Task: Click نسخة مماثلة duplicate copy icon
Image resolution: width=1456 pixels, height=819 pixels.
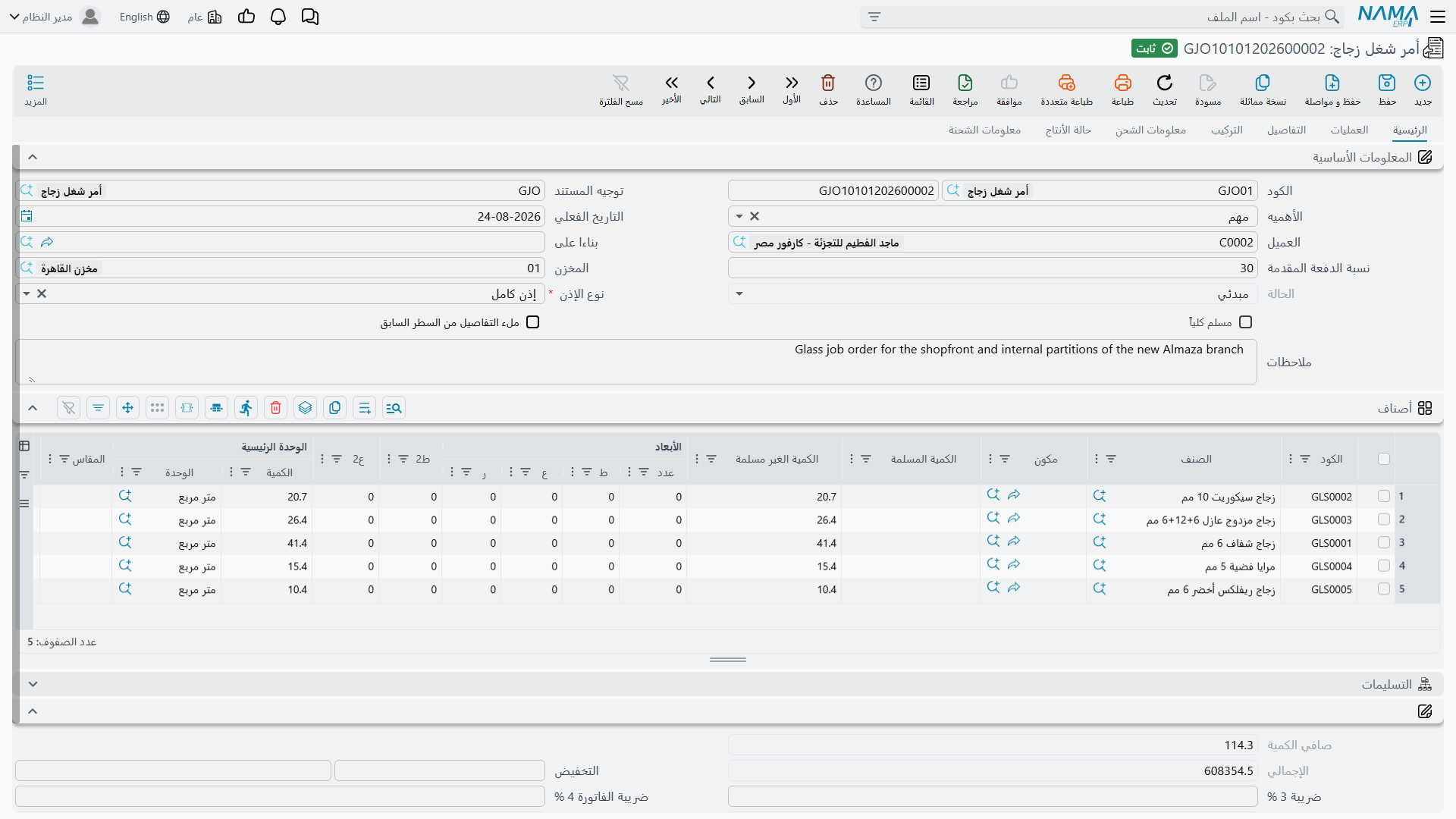Action: pos(1263,83)
